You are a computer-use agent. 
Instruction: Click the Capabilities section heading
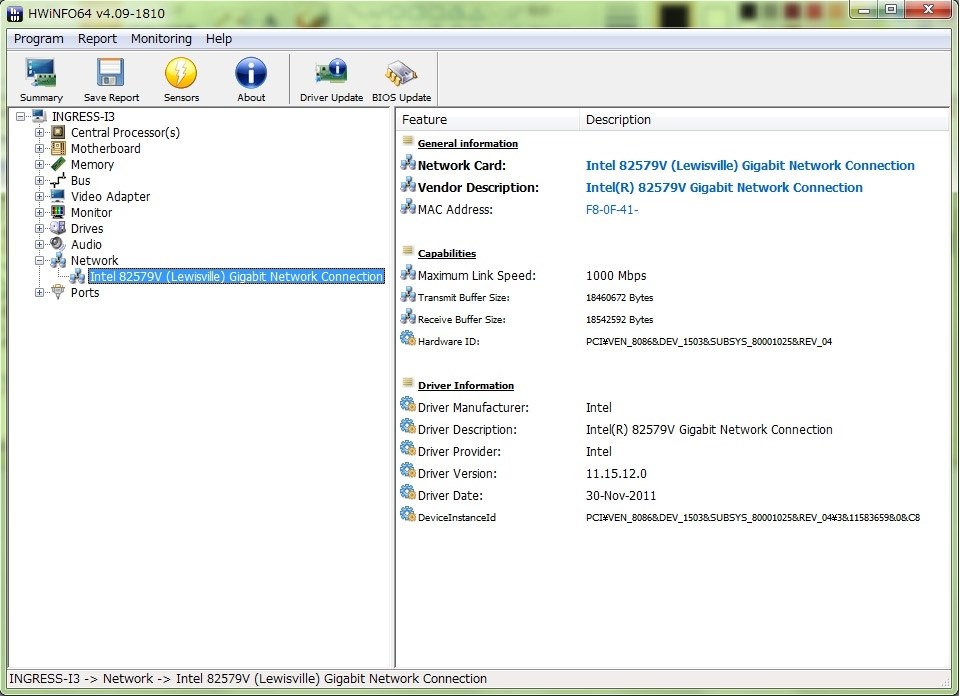(x=447, y=253)
